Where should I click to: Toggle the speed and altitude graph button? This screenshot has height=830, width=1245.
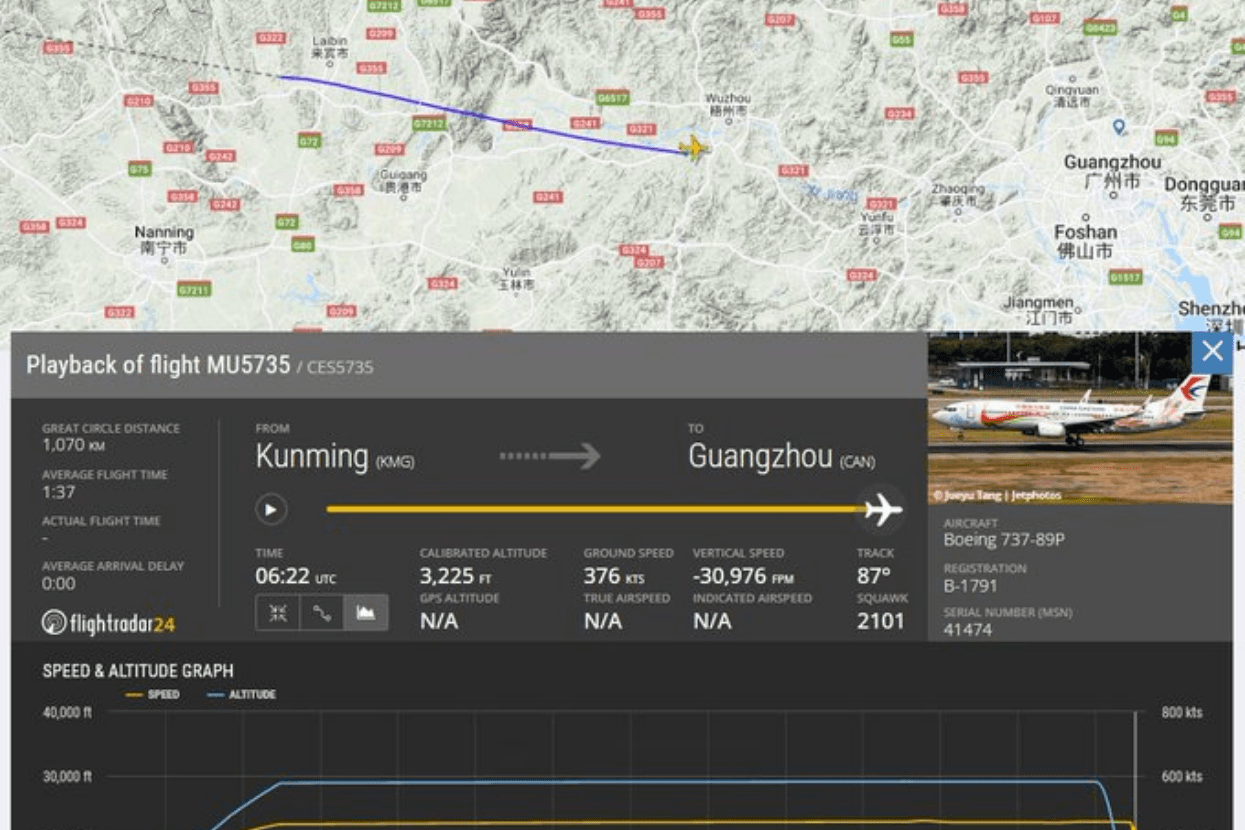point(366,613)
